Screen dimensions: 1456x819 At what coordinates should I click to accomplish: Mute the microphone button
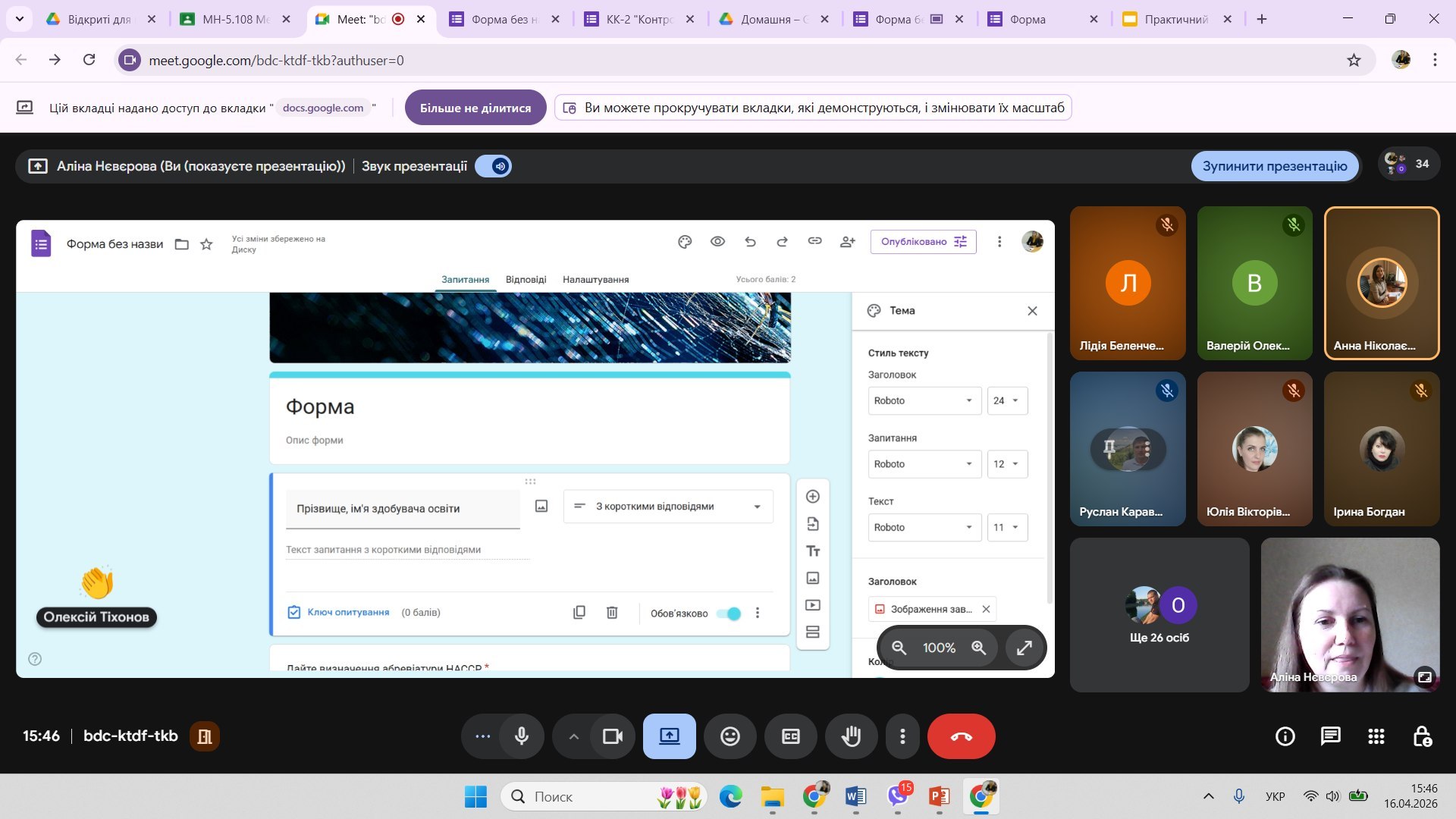pyautogui.click(x=522, y=736)
